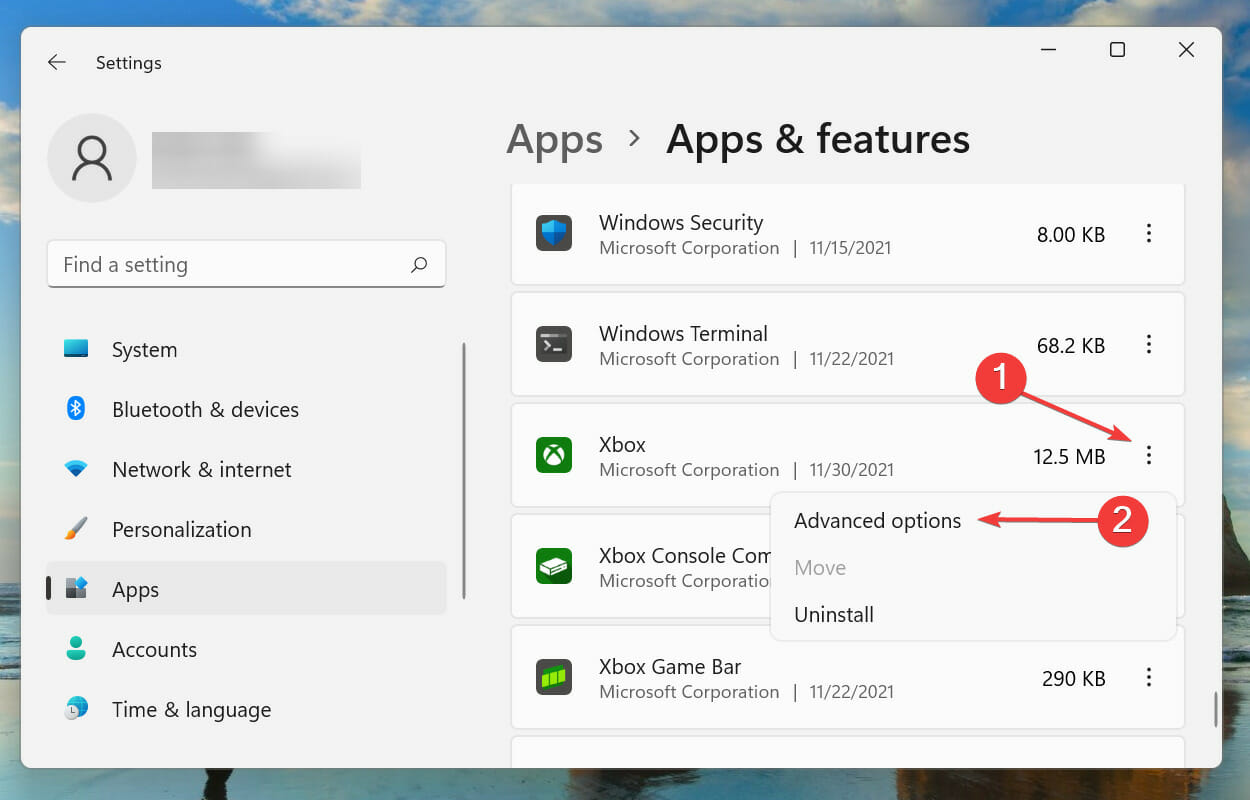Click the Windows Terminal icon
The width and height of the screenshot is (1250, 800).
[x=554, y=344]
